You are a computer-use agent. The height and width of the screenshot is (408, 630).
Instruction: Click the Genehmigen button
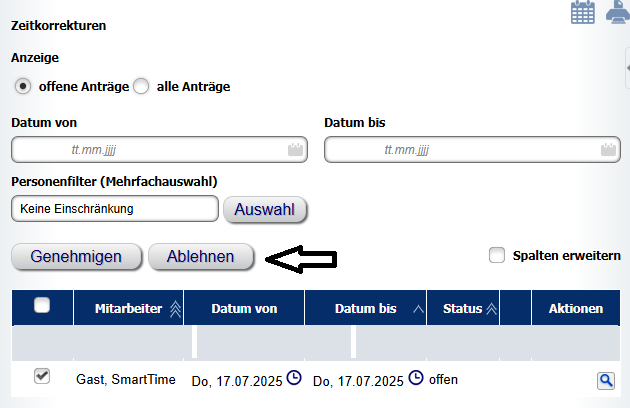point(76,256)
